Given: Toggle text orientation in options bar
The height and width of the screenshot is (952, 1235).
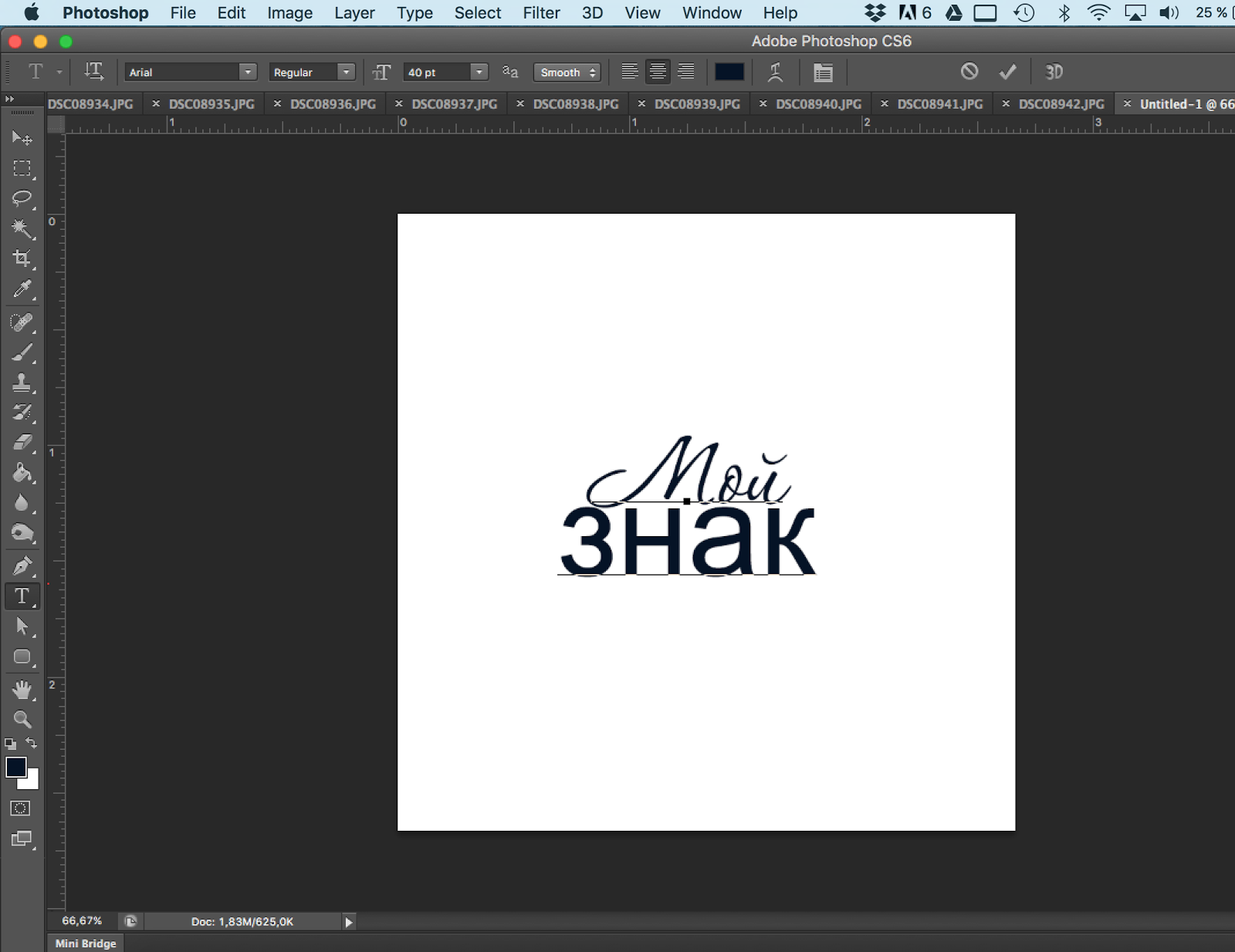Looking at the screenshot, I should (93, 72).
